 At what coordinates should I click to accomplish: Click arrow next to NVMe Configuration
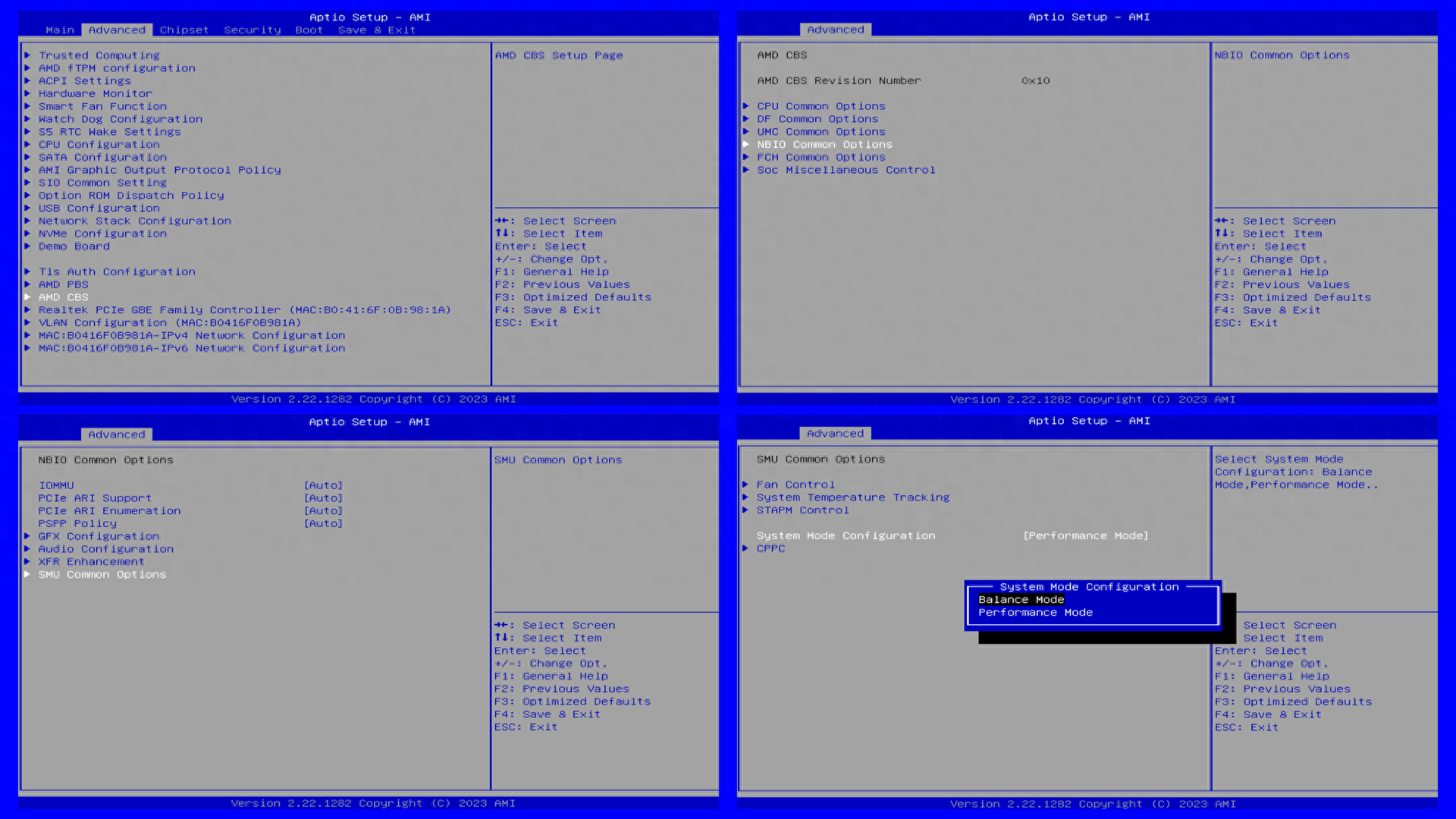27,234
